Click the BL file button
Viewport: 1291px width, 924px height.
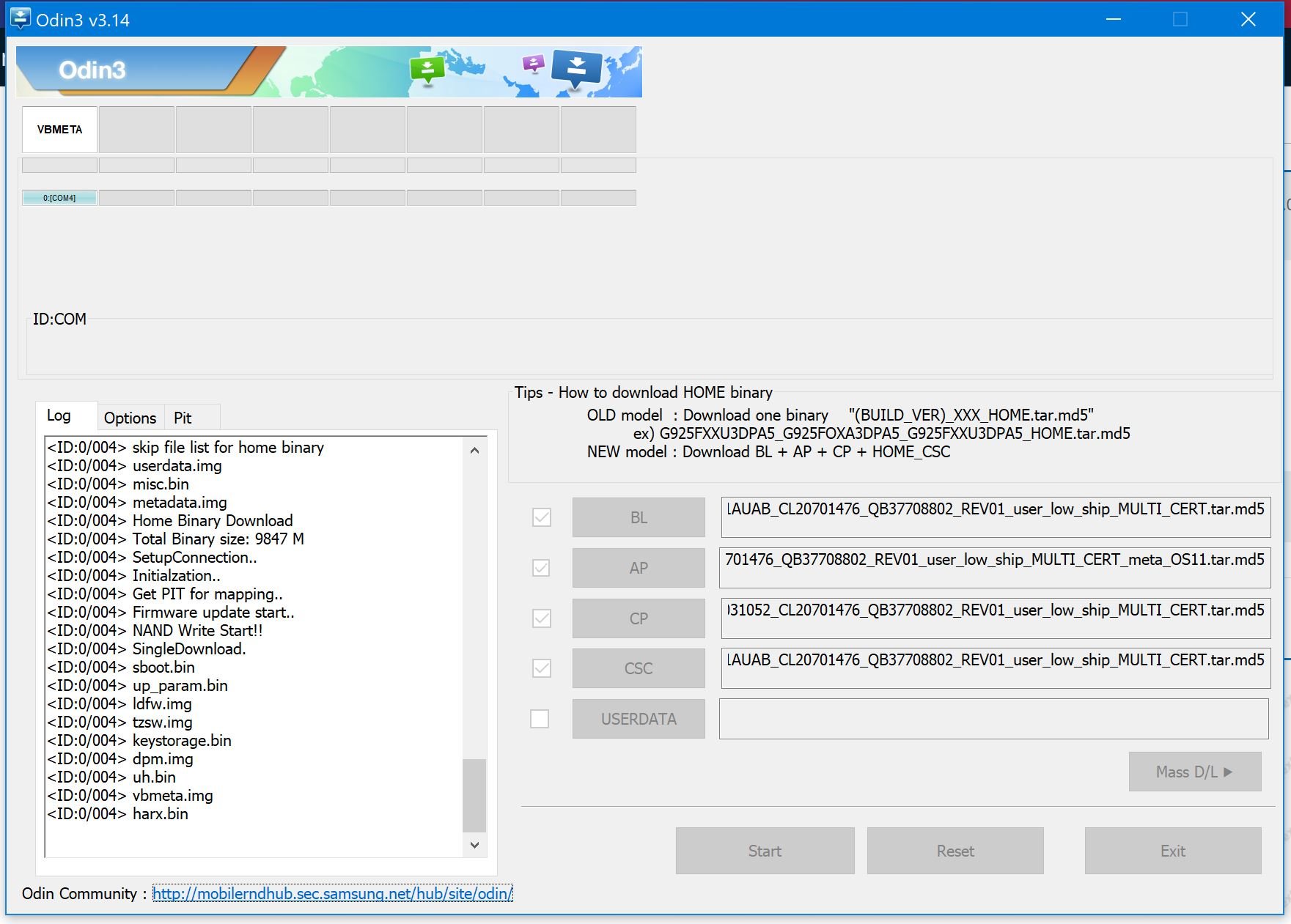coord(639,517)
